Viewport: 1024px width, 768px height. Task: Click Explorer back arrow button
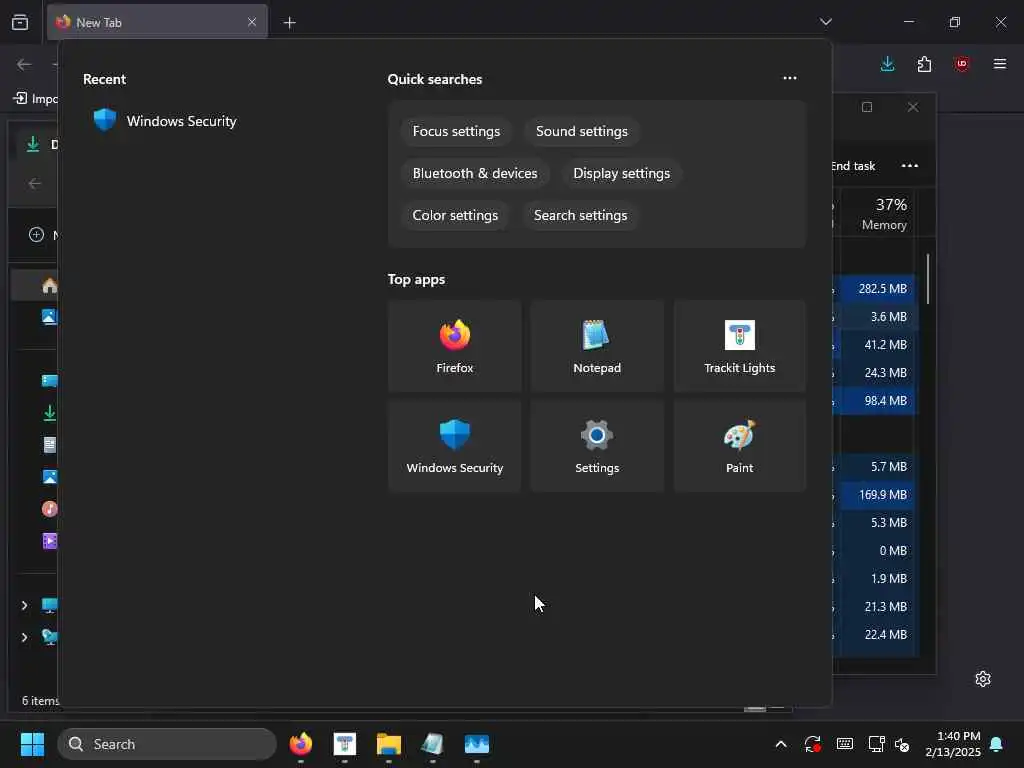35,184
